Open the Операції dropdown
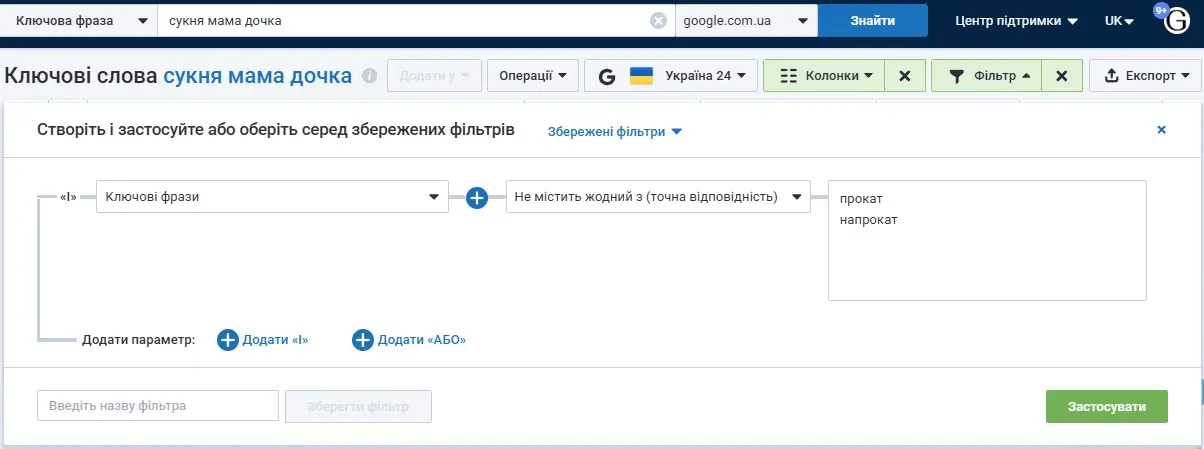 (x=533, y=75)
